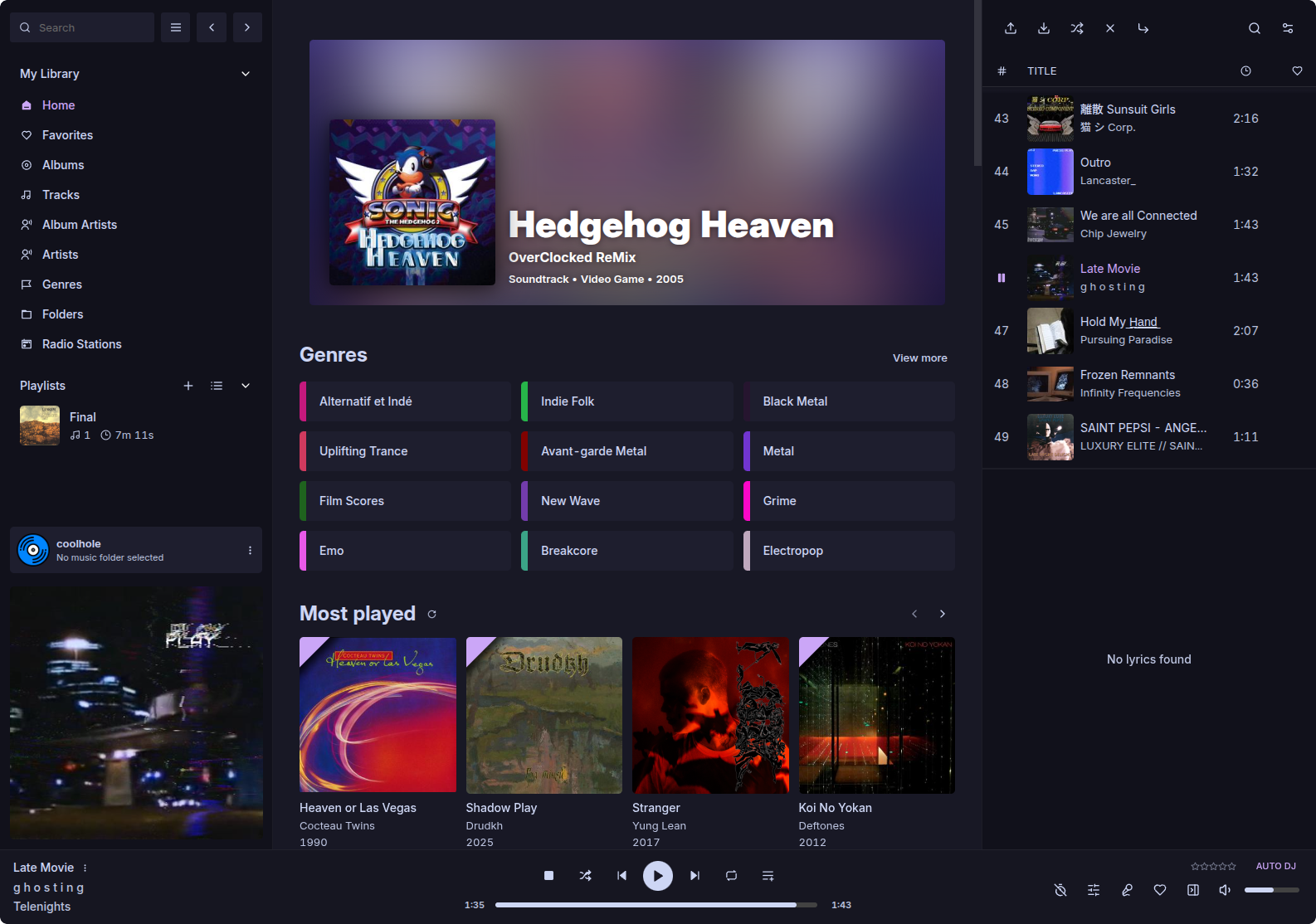
Task: Open the Heaven or Las Vegas album cover
Action: pos(378,715)
